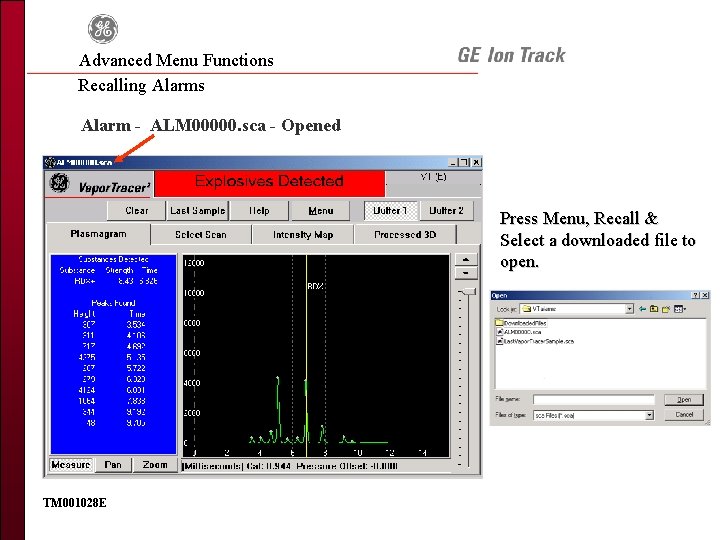
Task: Activate Pan mode
Action: 113,465
